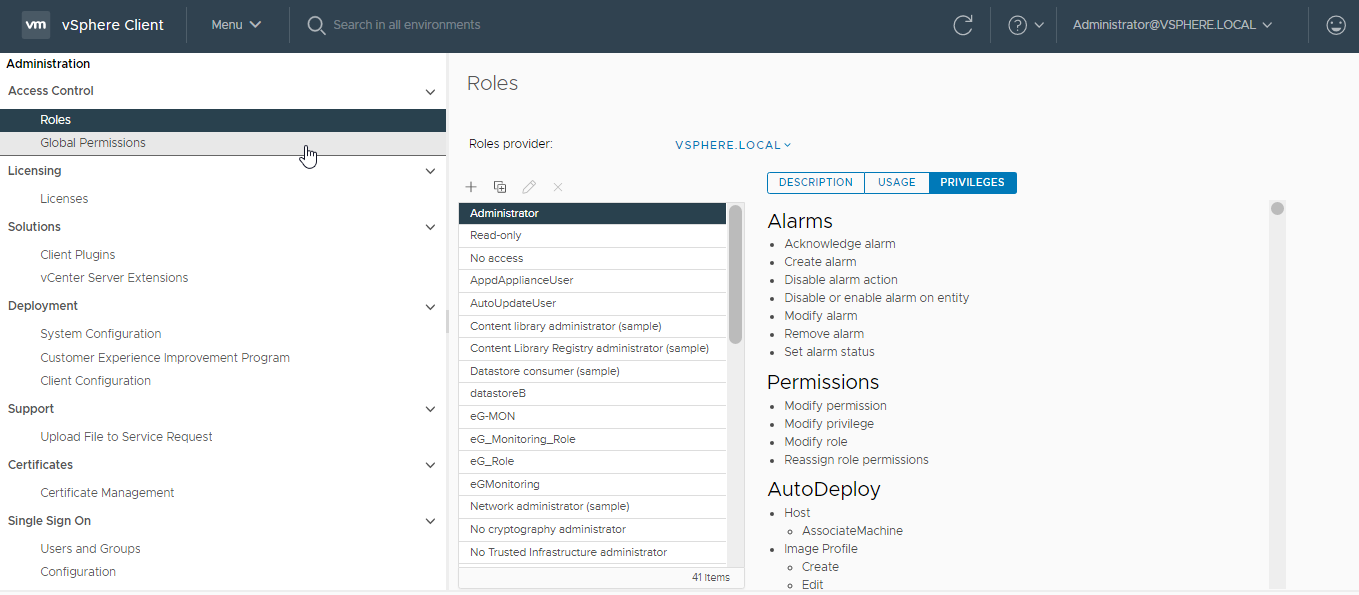Click the privileges panel scrollbar
Viewport: 1359px width, 595px height.
tap(1277, 209)
